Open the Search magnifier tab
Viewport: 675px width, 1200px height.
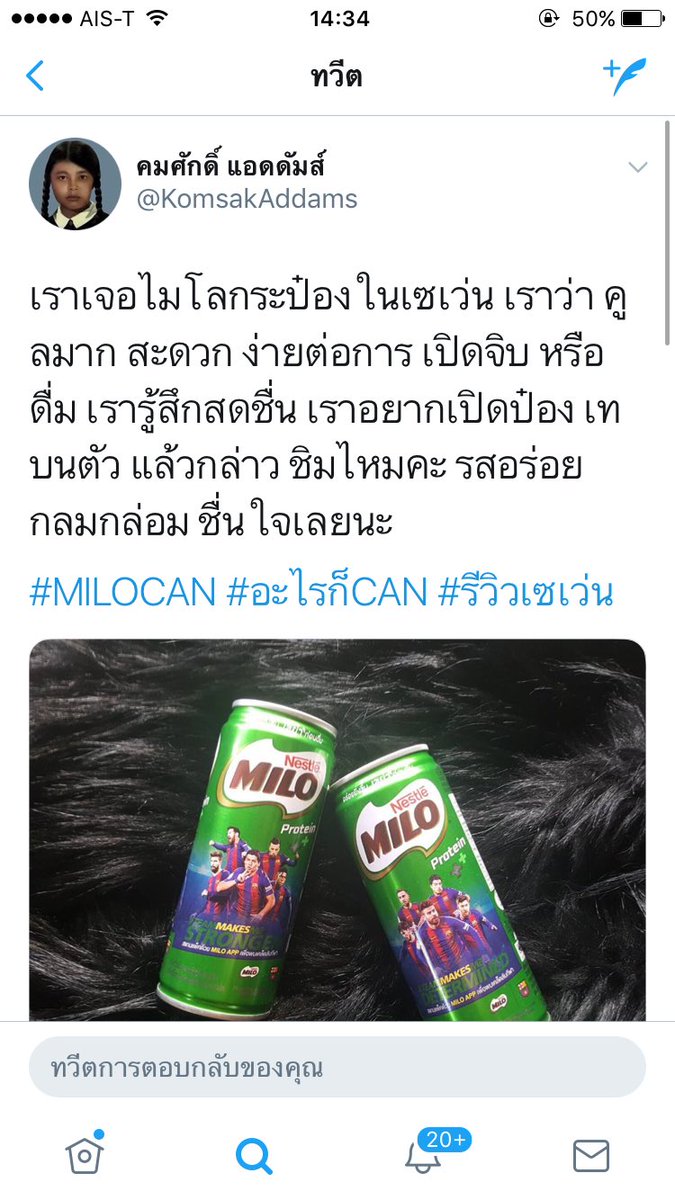[x=254, y=1156]
